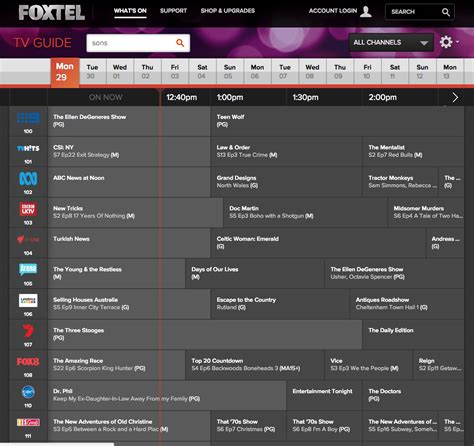Image resolution: width=474 pixels, height=446 pixels.
Task: Select the ABC channel logo (102)
Action: (x=28, y=179)
